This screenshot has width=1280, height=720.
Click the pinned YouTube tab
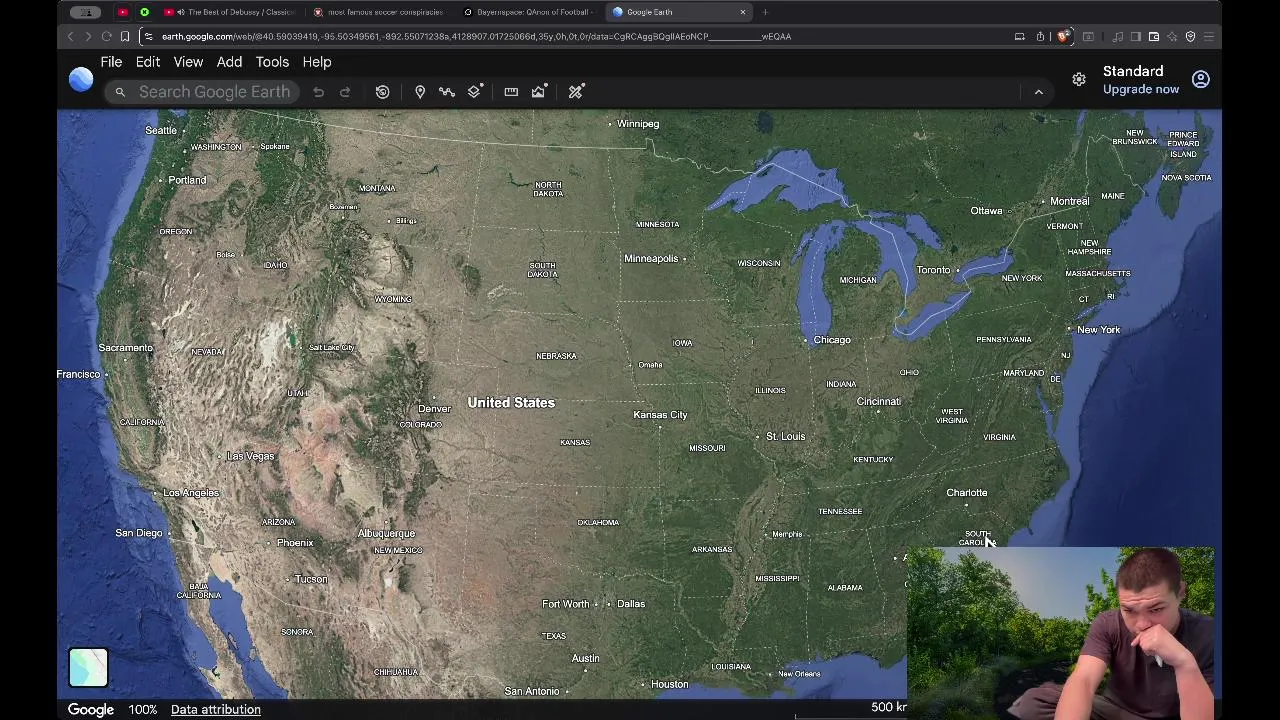(123, 12)
